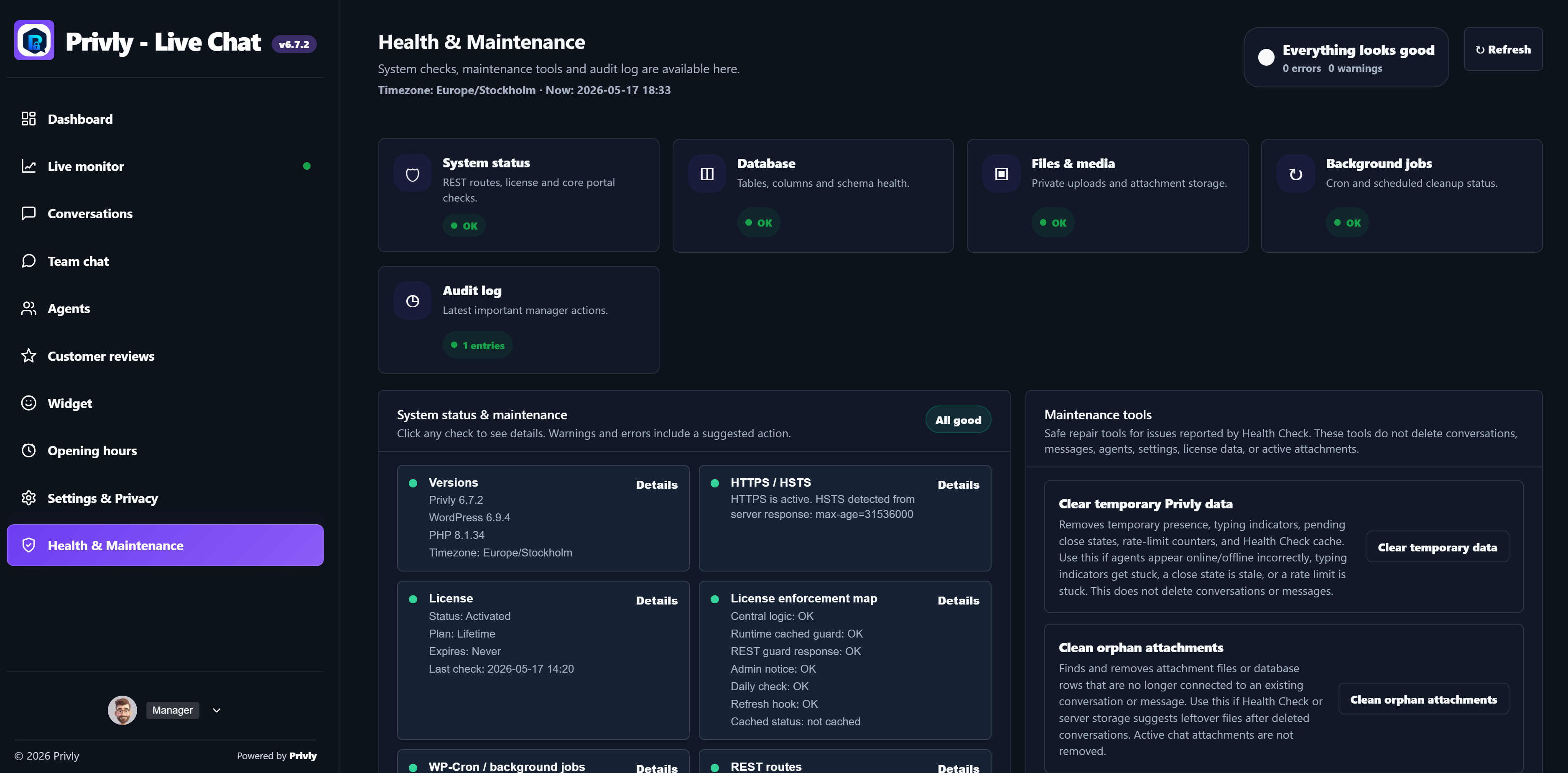Open Details for the Versions check
This screenshot has height=773, width=1568.
tap(656, 485)
